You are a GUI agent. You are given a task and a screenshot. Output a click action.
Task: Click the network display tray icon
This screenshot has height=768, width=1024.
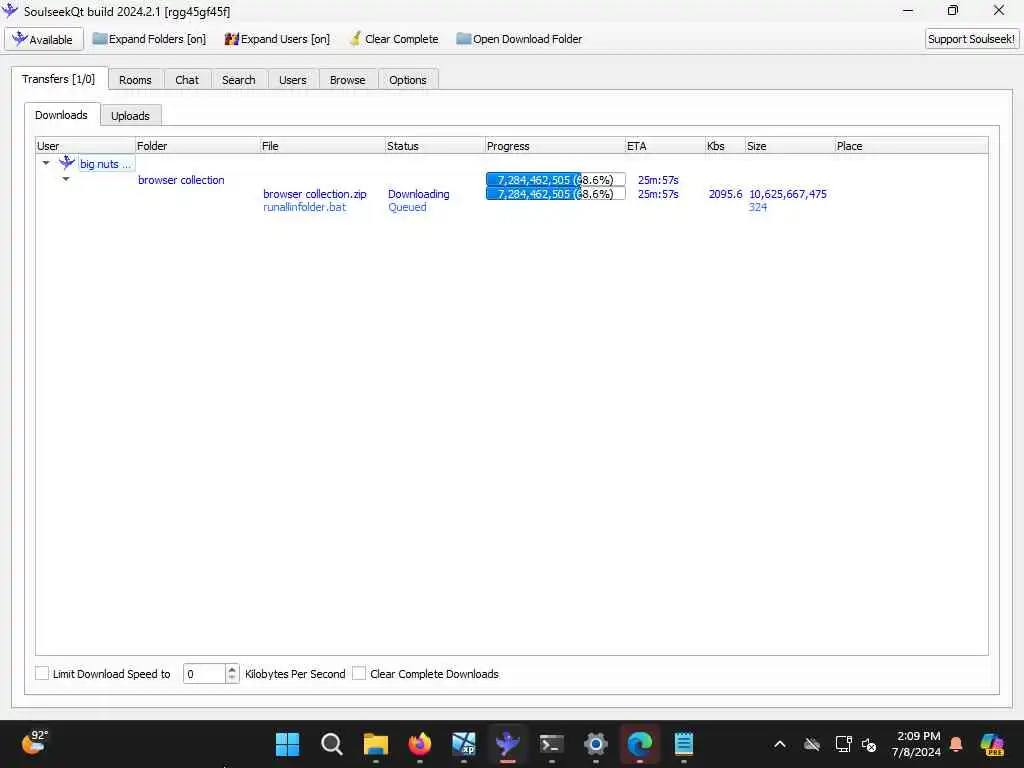tap(843, 744)
